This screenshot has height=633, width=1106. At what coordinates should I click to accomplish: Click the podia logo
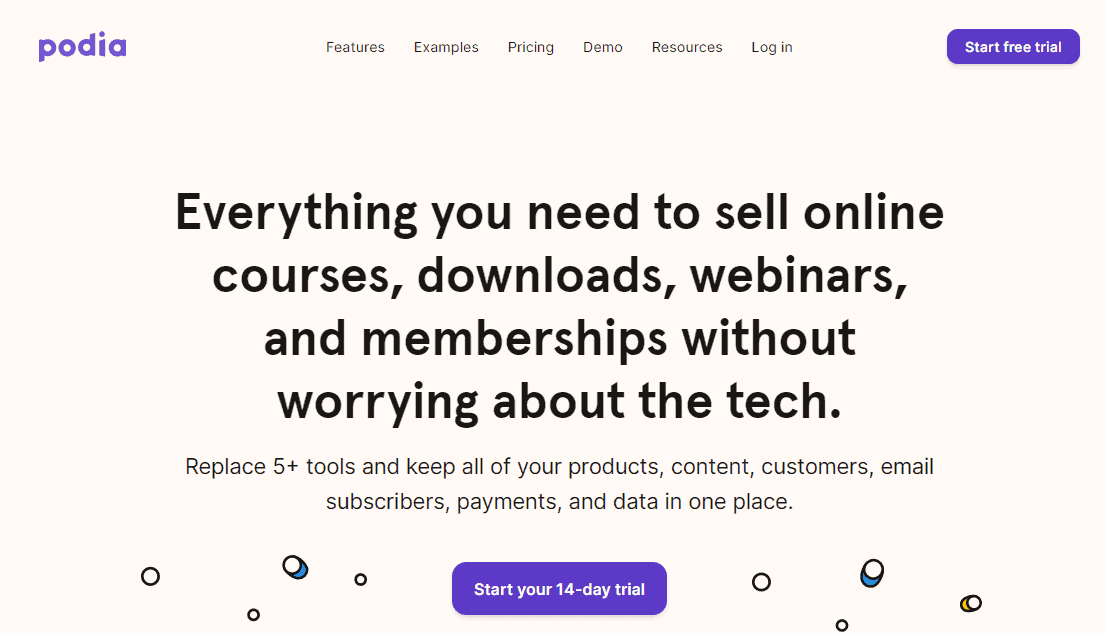[82, 47]
